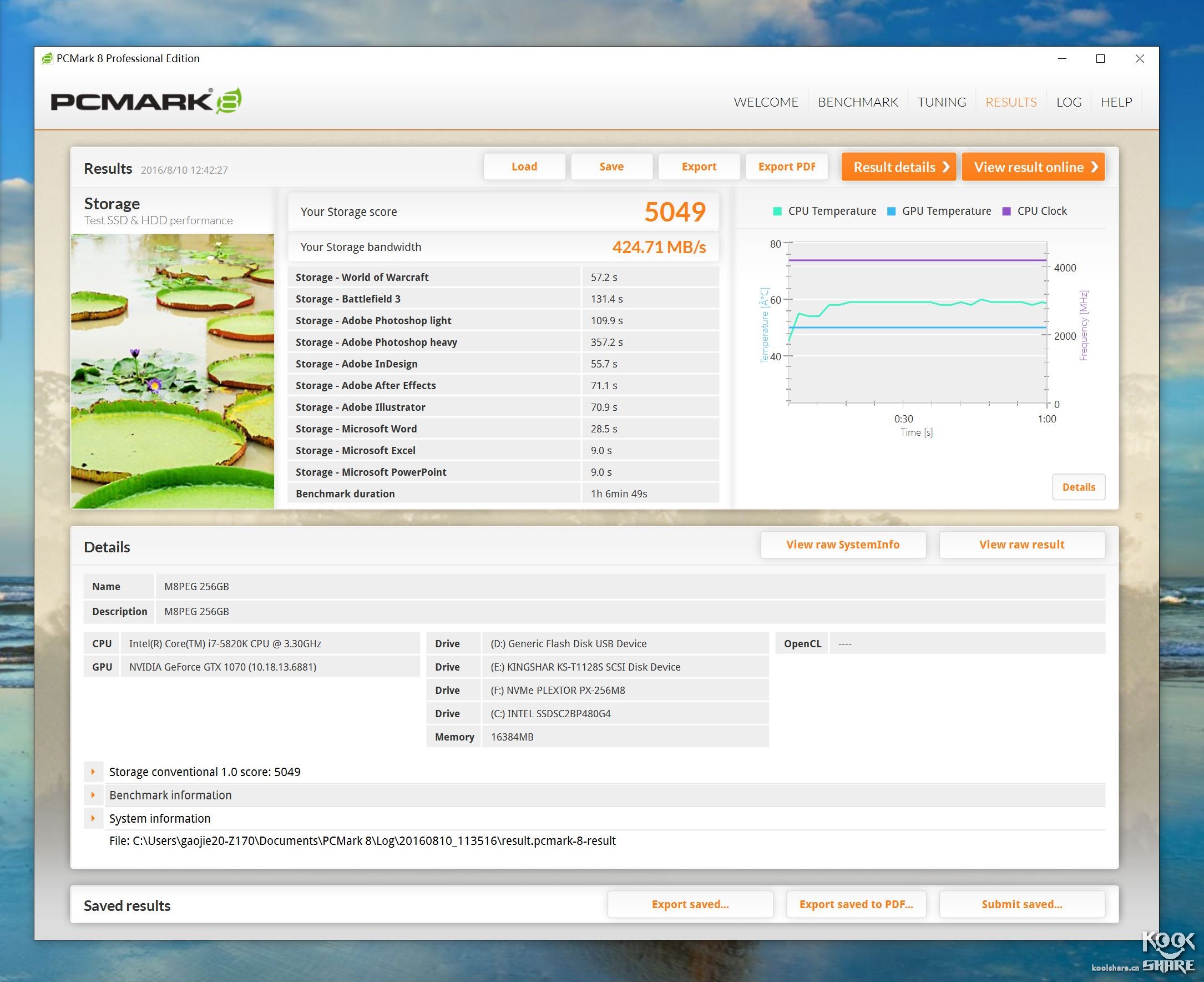Open the LOG tab
This screenshot has height=982, width=1204.
tap(1068, 102)
